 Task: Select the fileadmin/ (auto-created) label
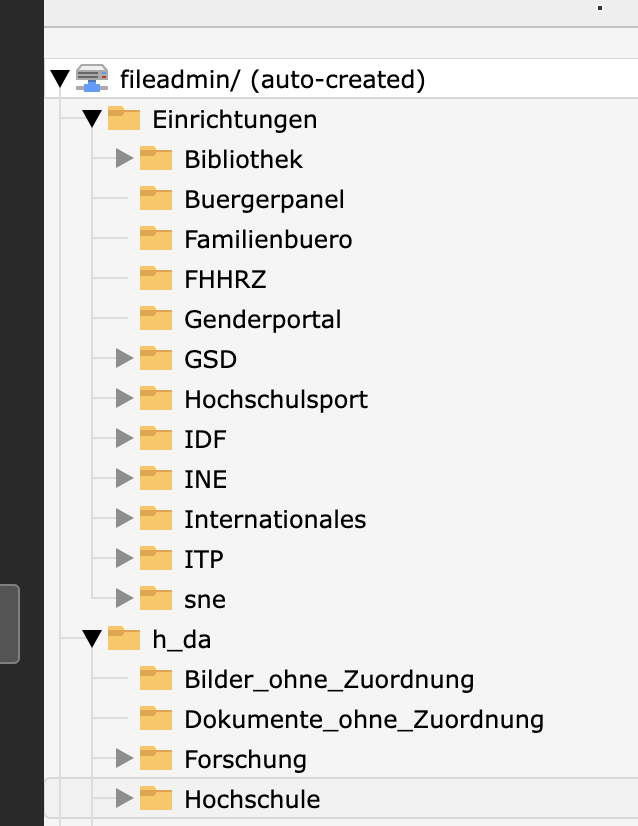[272, 80]
